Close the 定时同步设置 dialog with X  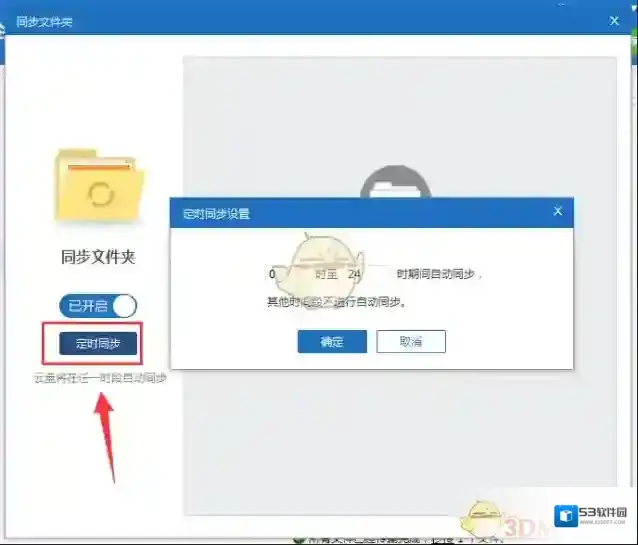tap(558, 211)
